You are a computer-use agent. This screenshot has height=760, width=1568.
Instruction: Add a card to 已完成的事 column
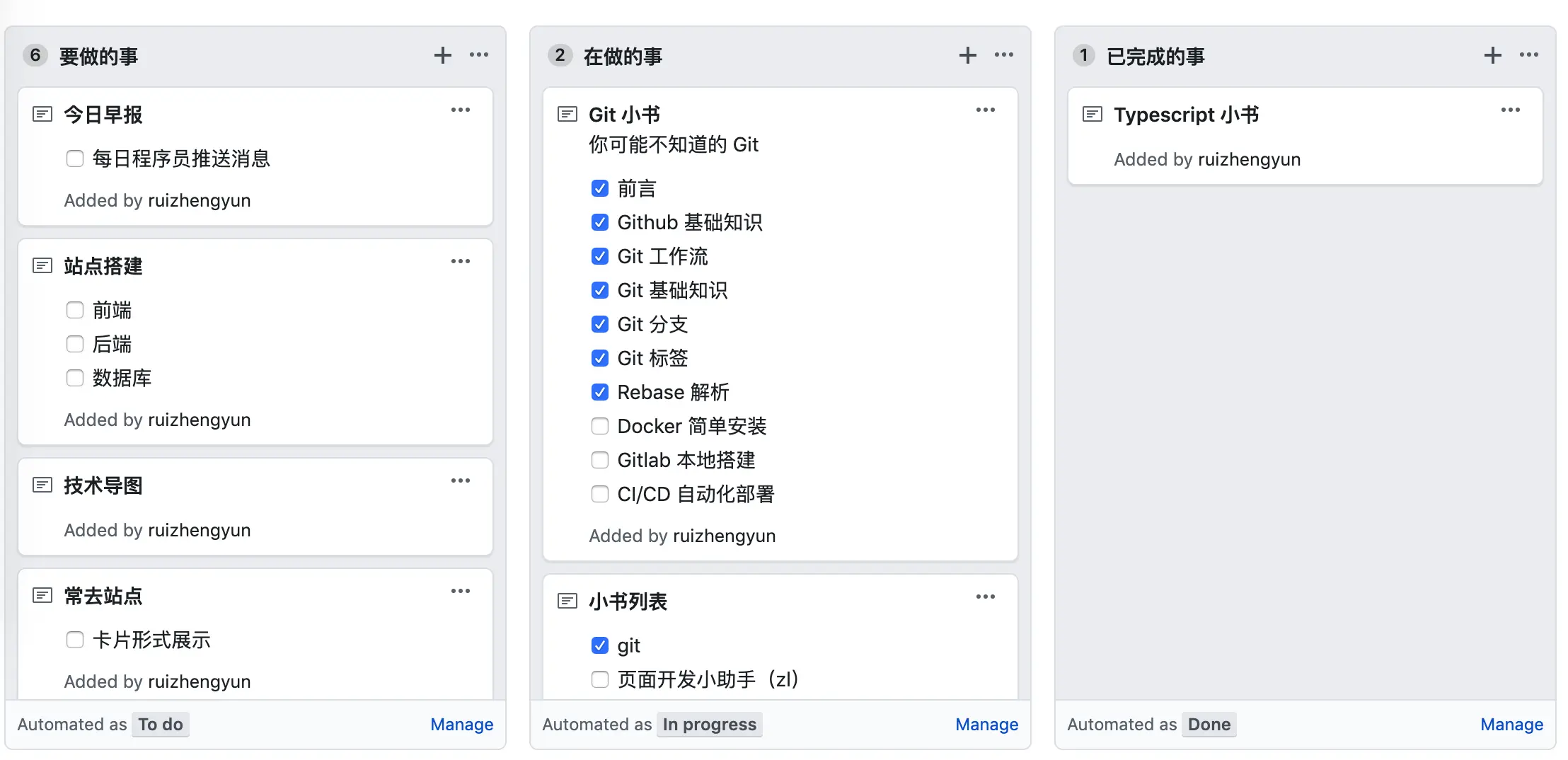(1492, 55)
